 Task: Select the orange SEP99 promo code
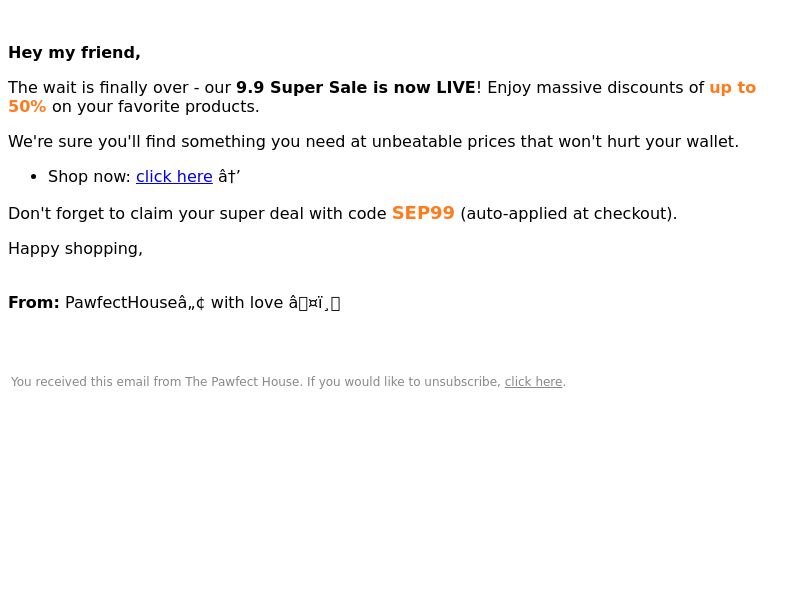pyautogui.click(x=423, y=213)
